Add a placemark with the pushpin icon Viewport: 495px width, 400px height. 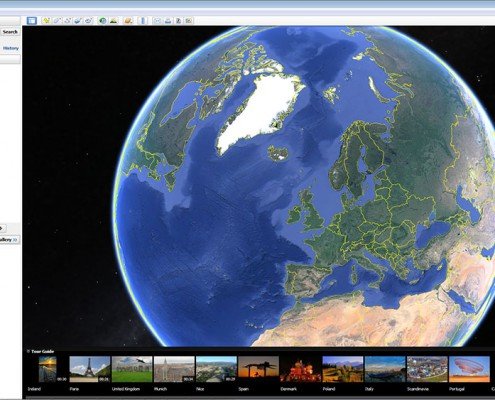point(46,21)
